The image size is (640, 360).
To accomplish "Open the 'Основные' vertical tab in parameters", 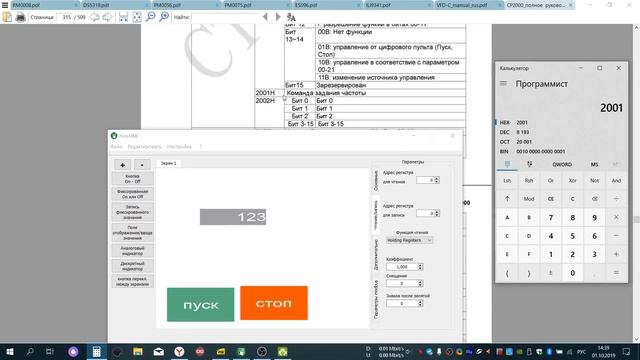I will click(376, 181).
